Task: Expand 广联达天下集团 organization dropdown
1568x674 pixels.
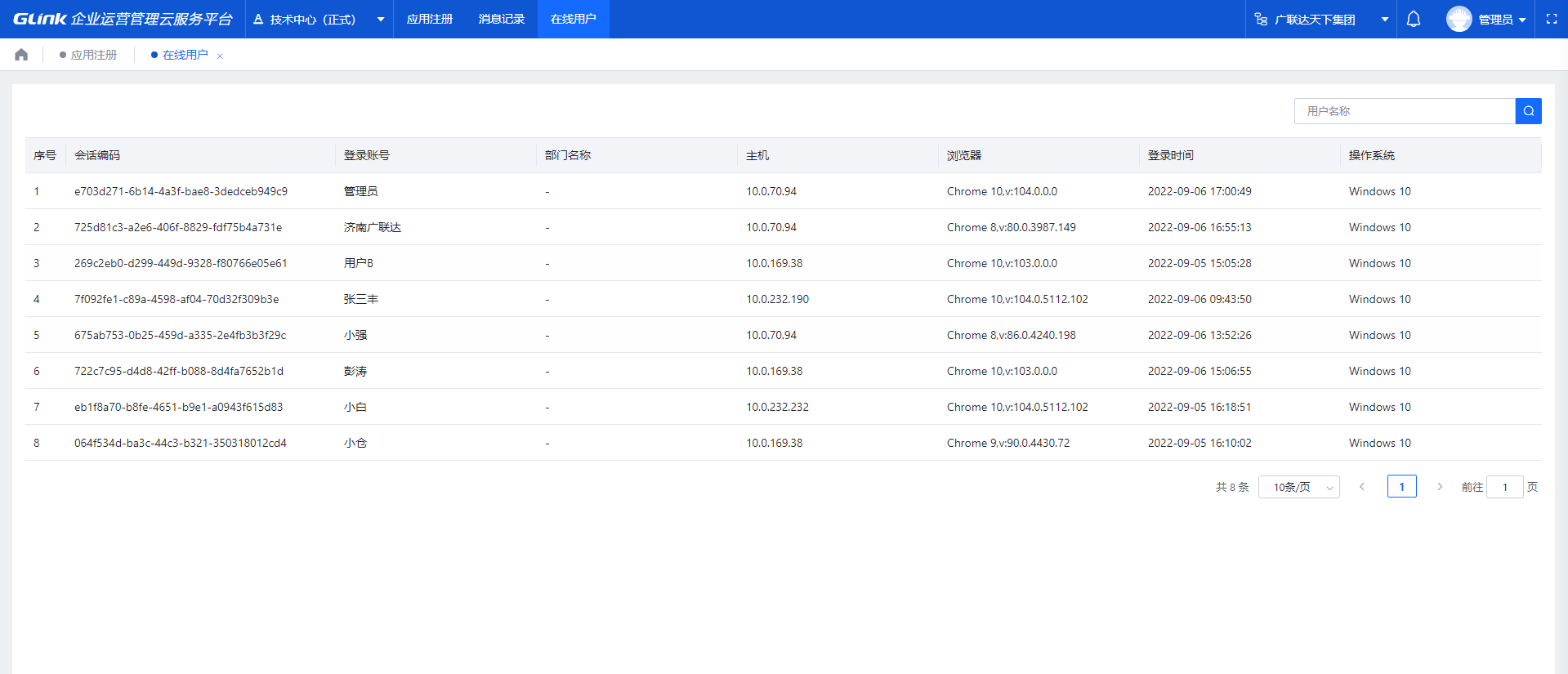Action: click(x=1384, y=19)
